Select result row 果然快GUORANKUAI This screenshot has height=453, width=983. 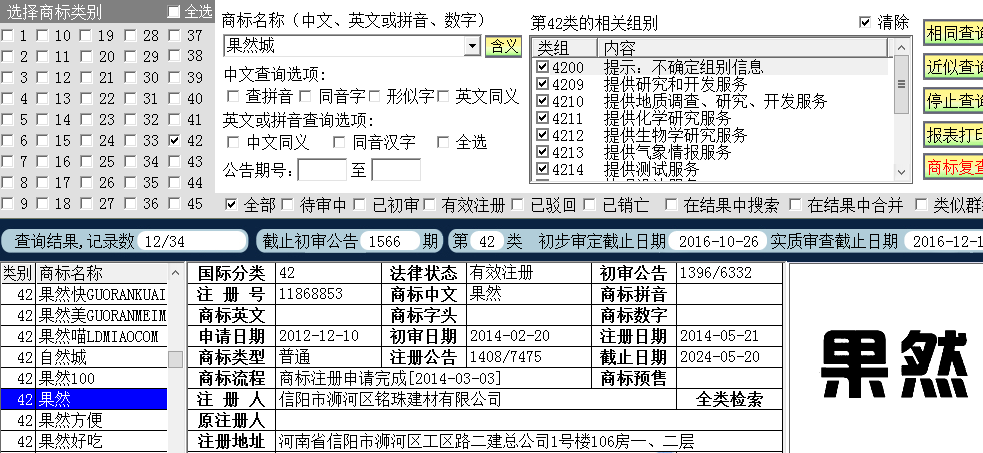84,294
